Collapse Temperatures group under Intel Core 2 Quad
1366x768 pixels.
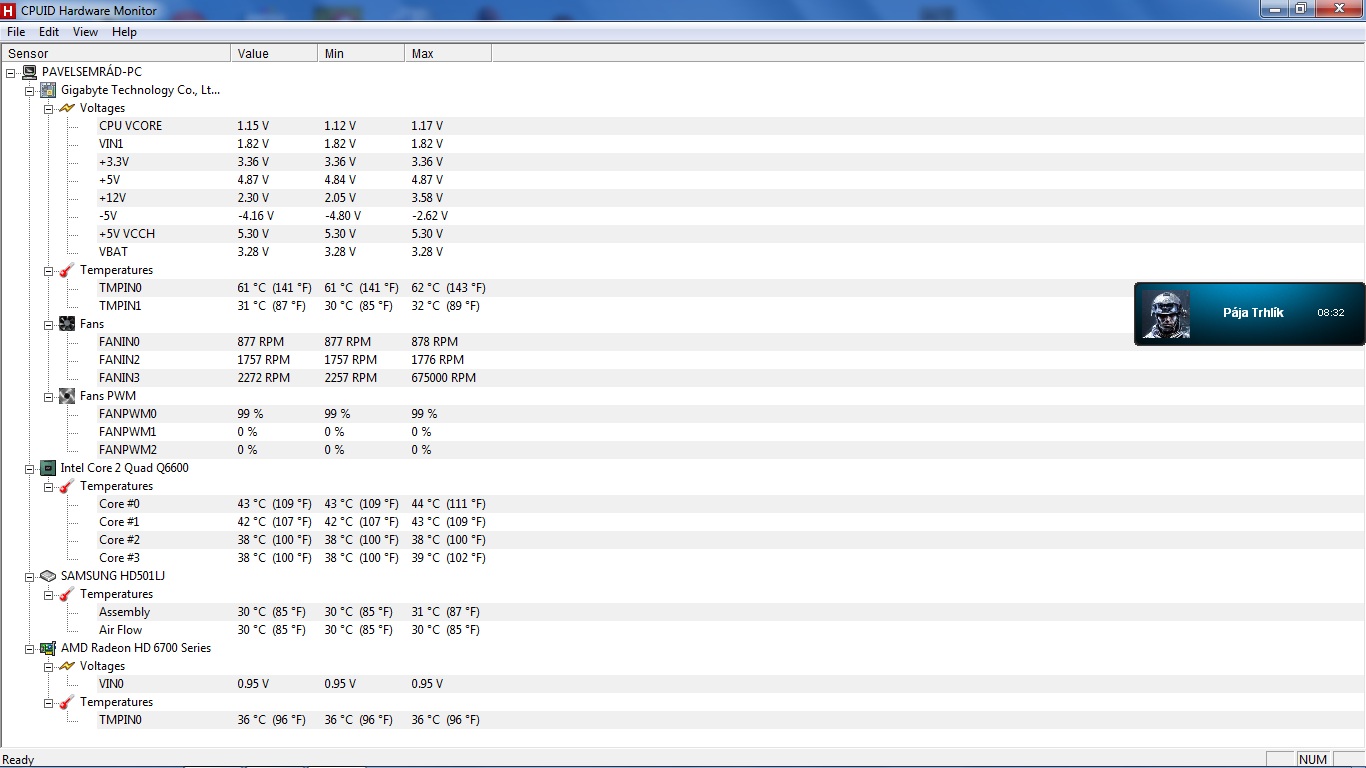(49, 486)
